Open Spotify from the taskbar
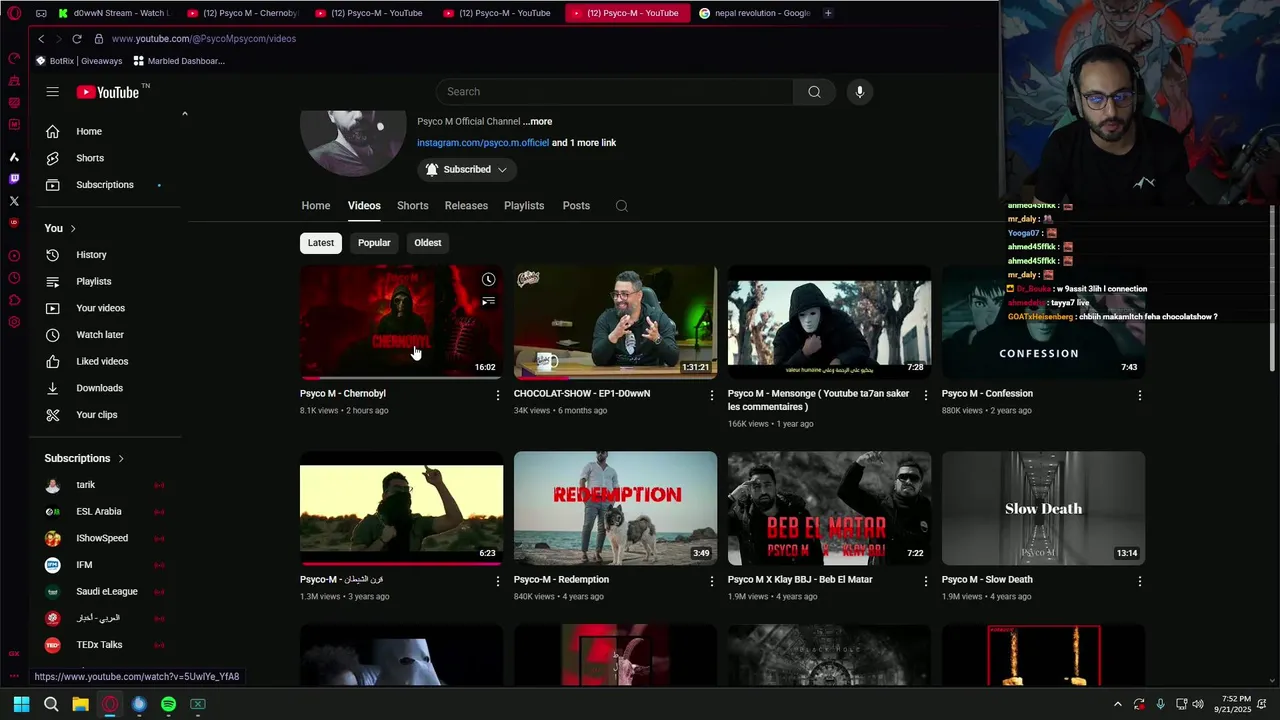 [x=168, y=704]
